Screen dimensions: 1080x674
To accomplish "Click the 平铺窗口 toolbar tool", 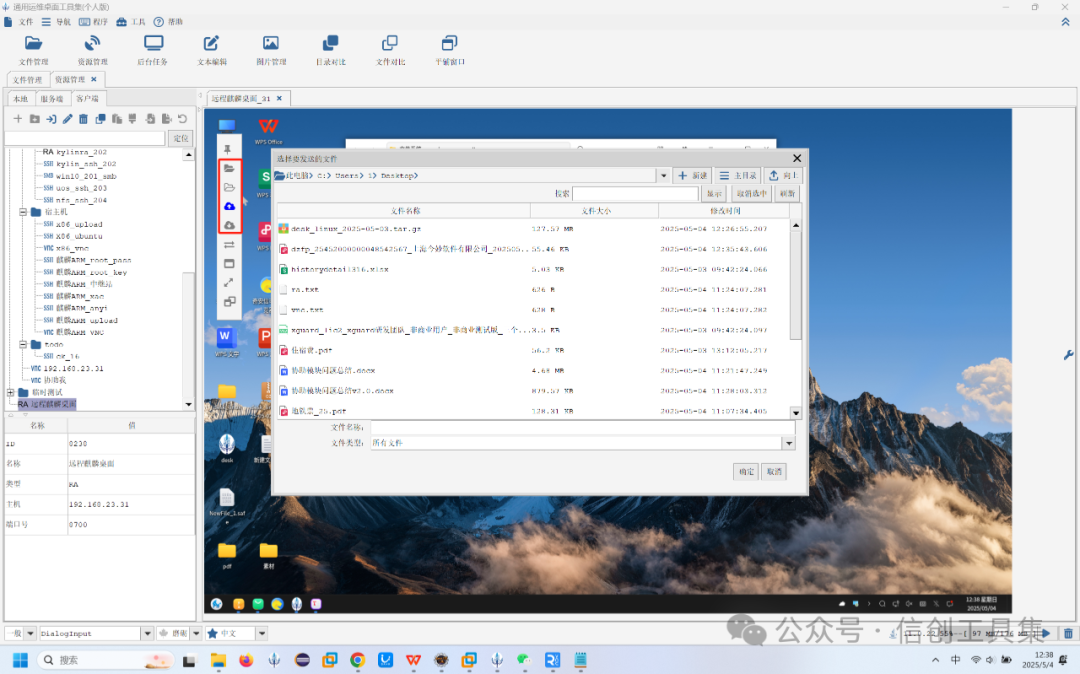I will (449, 50).
